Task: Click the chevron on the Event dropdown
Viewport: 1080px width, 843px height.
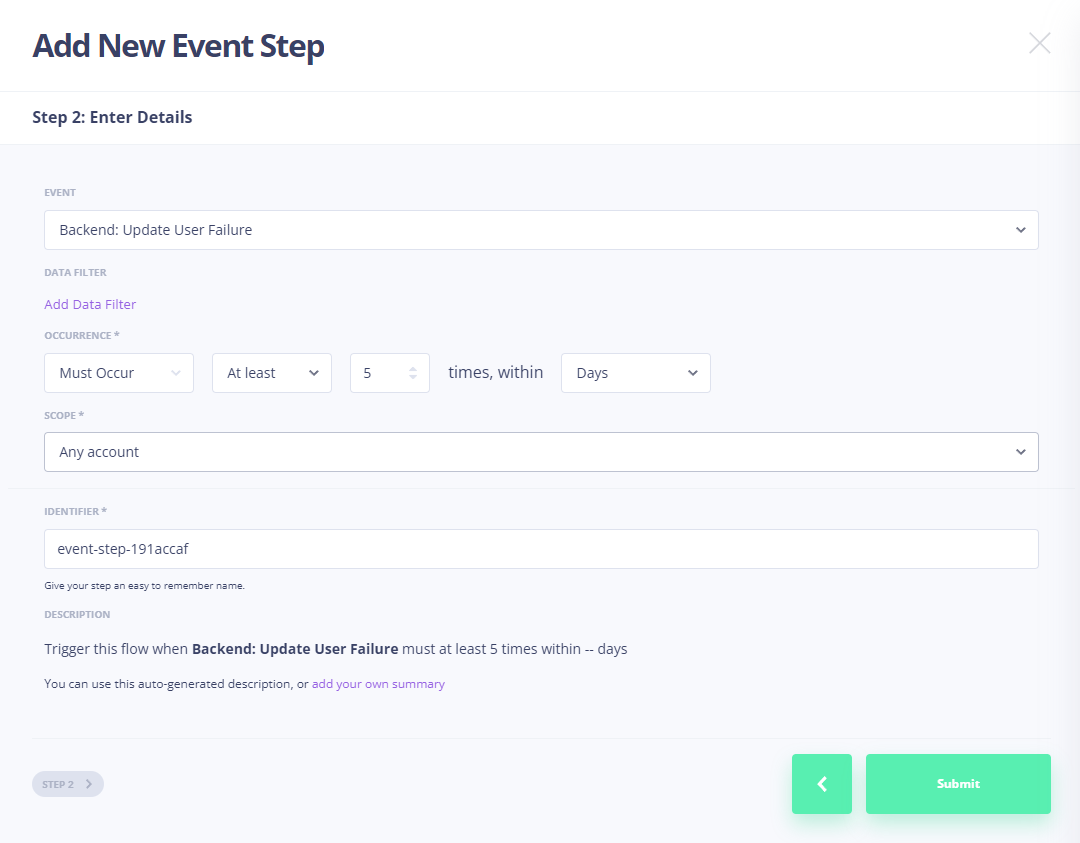Action: [1020, 230]
